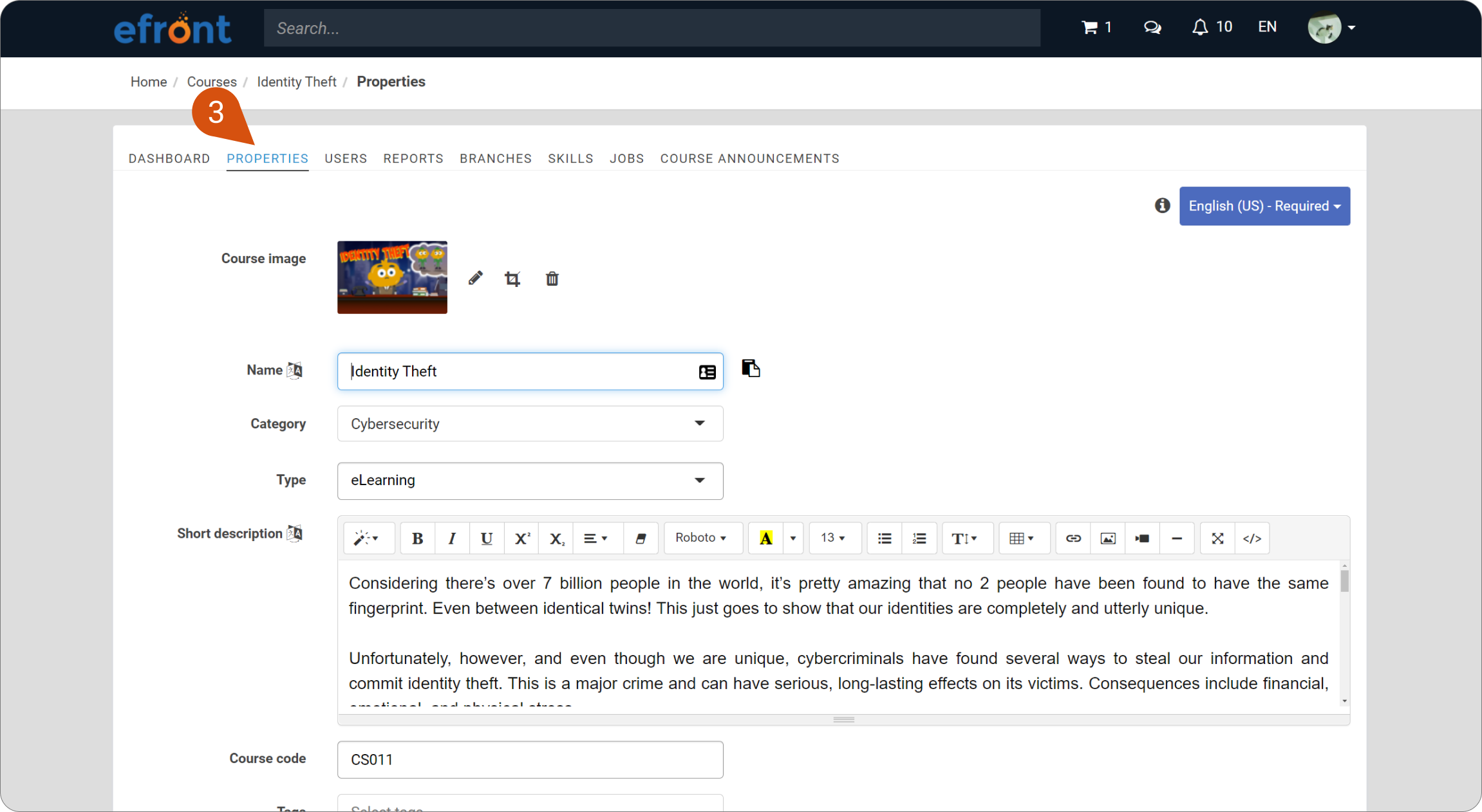This screenshot has width=1482, height=812.
Task: Switch to the Dashboard tab
Action: pos(169,158)
